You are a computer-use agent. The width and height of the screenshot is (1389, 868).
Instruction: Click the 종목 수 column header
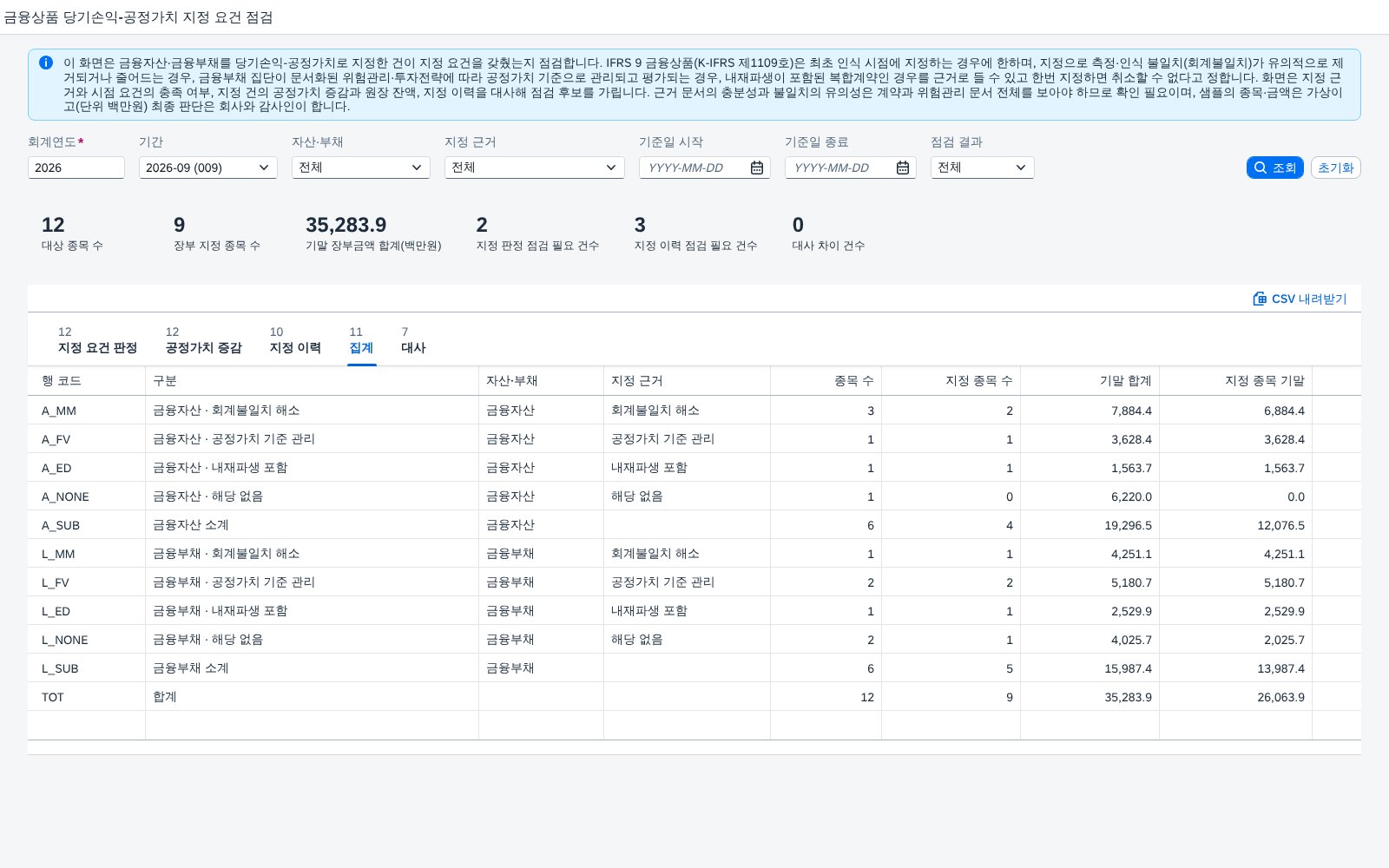pos(826,381)
